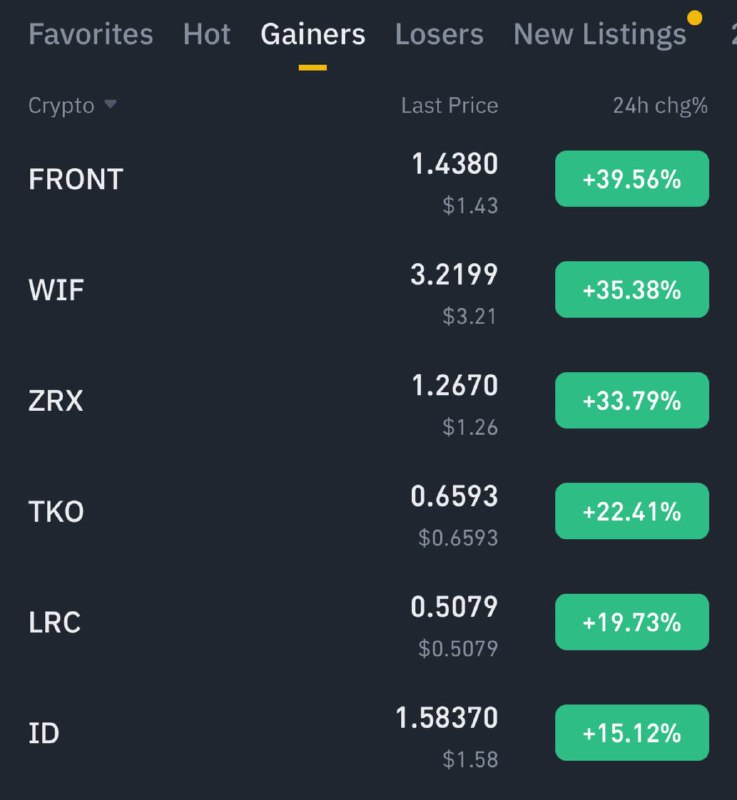
Task: Open the TKO coin entry
Action: [x=56, y=512]
